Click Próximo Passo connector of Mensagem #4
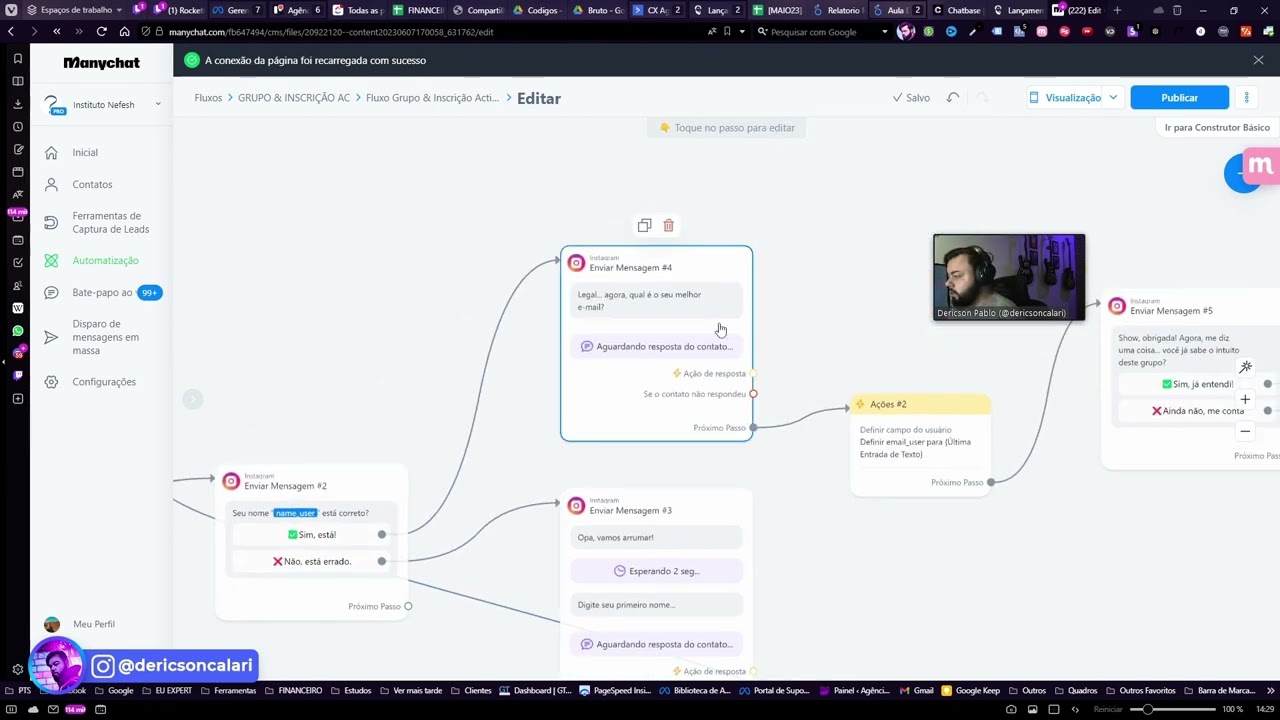Image resolution: width=1280 pixels, height=720 pixels. [x=753, y=428]
